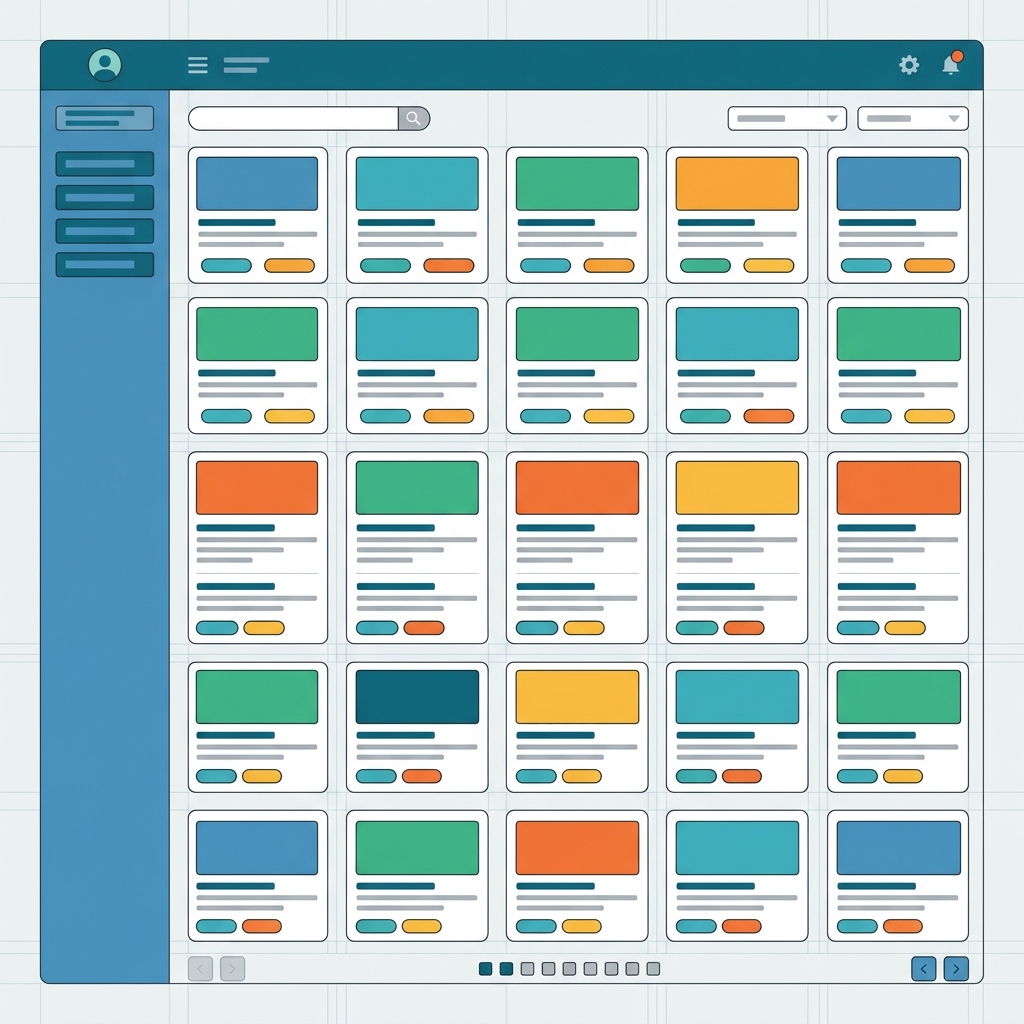Image resolution: width=1024 pixels, height=1024 pixels.
Task: Select the fourth sidebar navigation item
Action: [x=104, y=231]
